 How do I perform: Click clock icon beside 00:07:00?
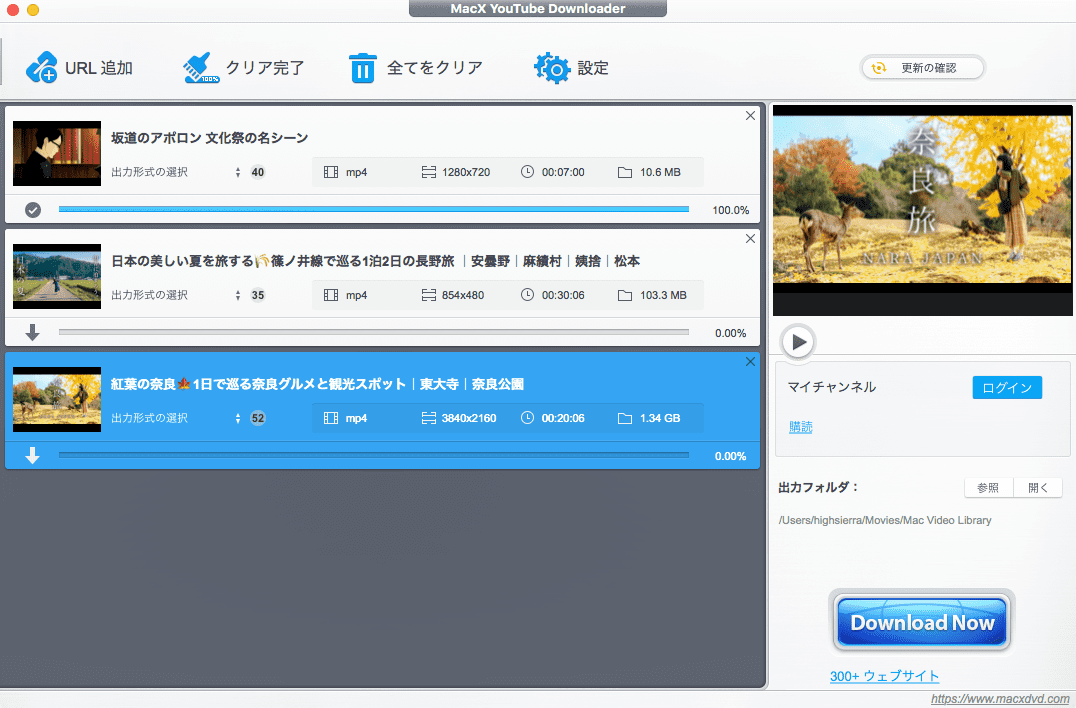click(x=527, y=172)
